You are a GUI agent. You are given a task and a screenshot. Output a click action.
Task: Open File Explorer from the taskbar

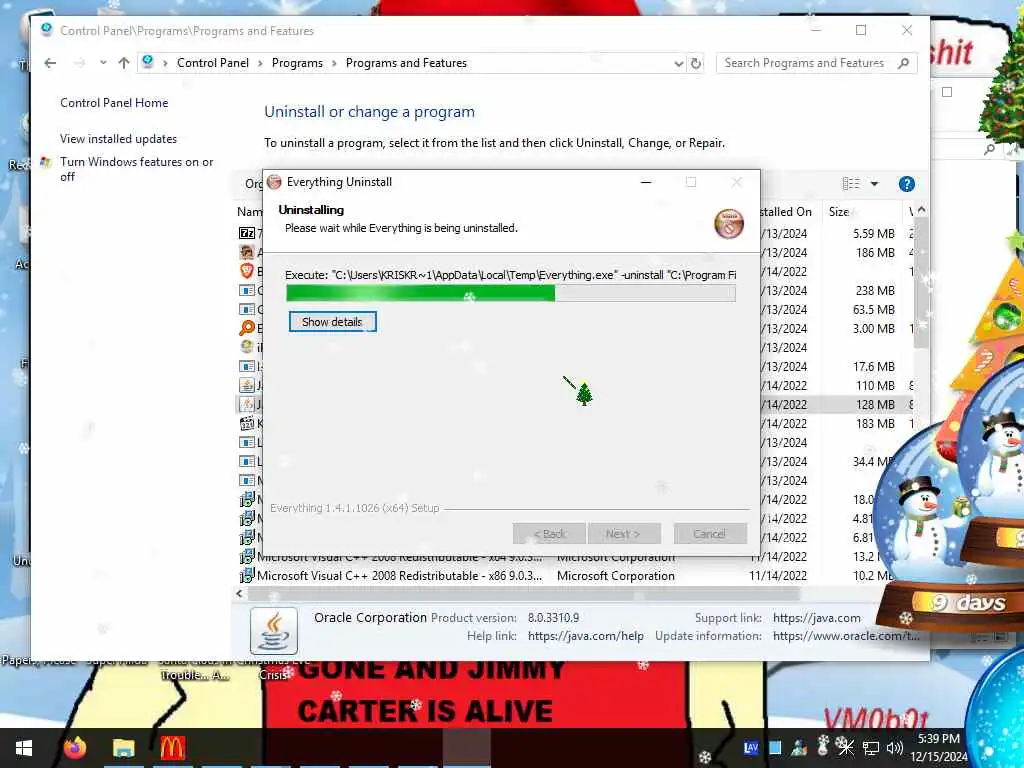pos(123,748)
